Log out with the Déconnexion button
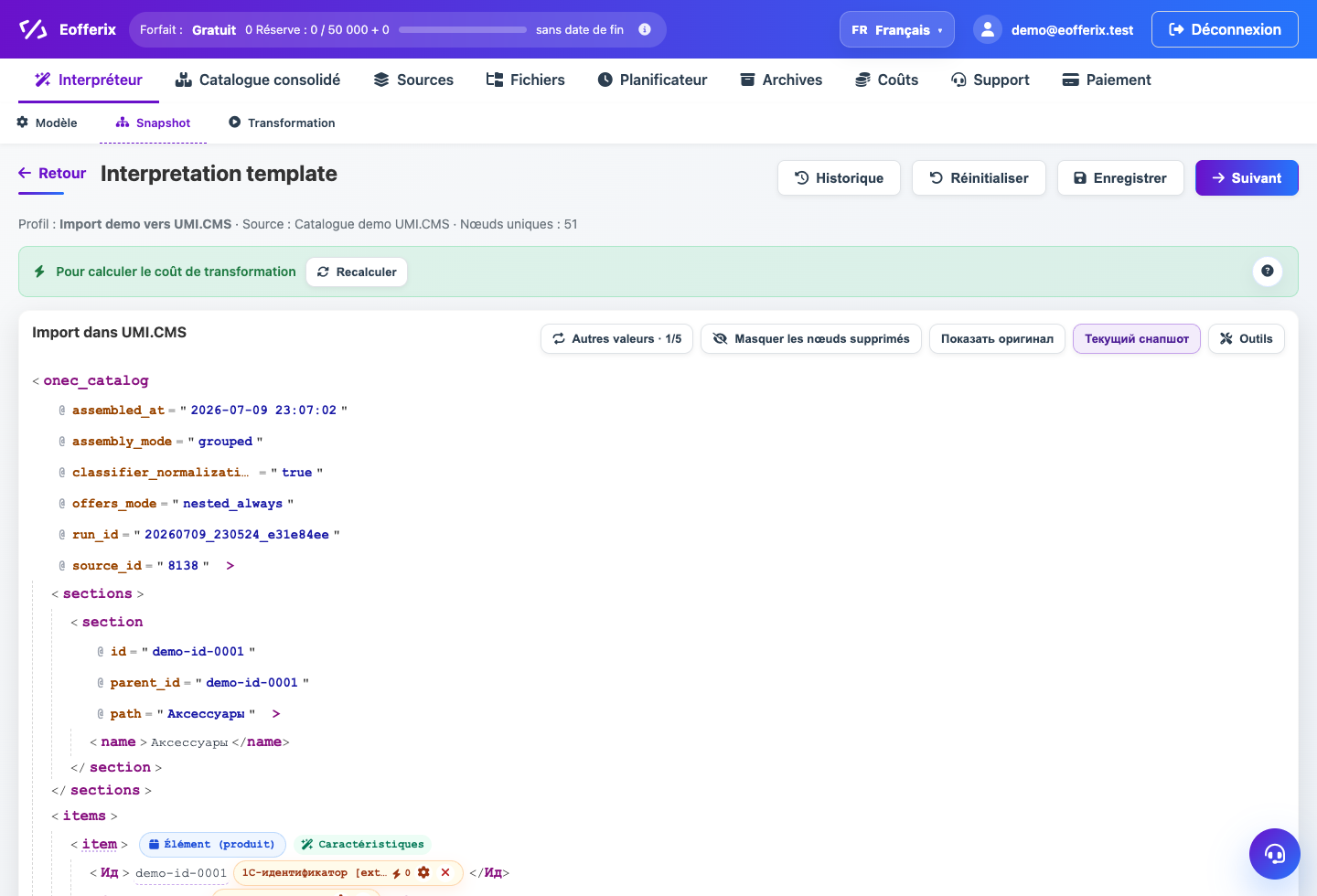Image resolution: width=1317 pixels, height=896 pixels. tap(1225, 29)
